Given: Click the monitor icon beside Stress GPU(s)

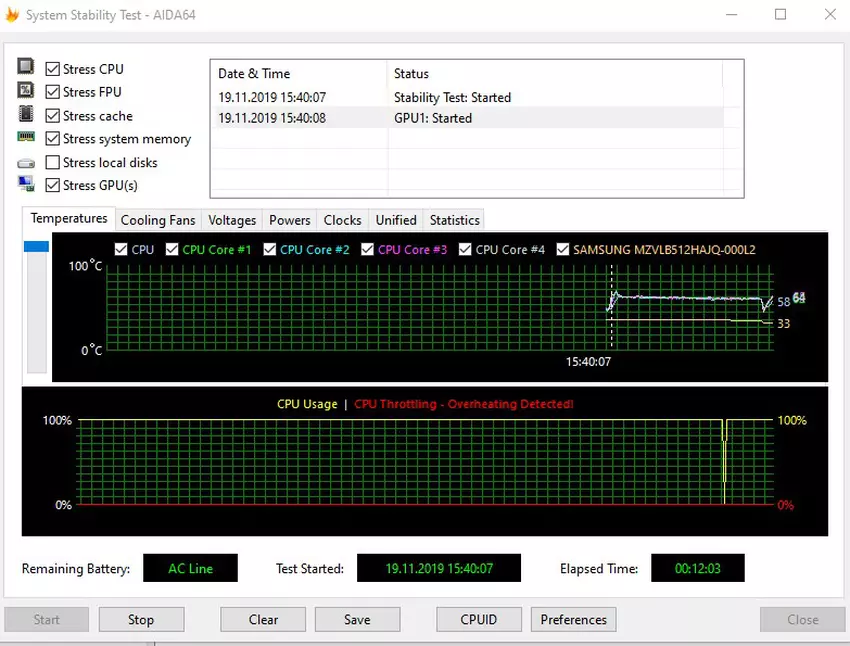Looking at the screenshot, I should pyautogui.click(x=26, y=184).
